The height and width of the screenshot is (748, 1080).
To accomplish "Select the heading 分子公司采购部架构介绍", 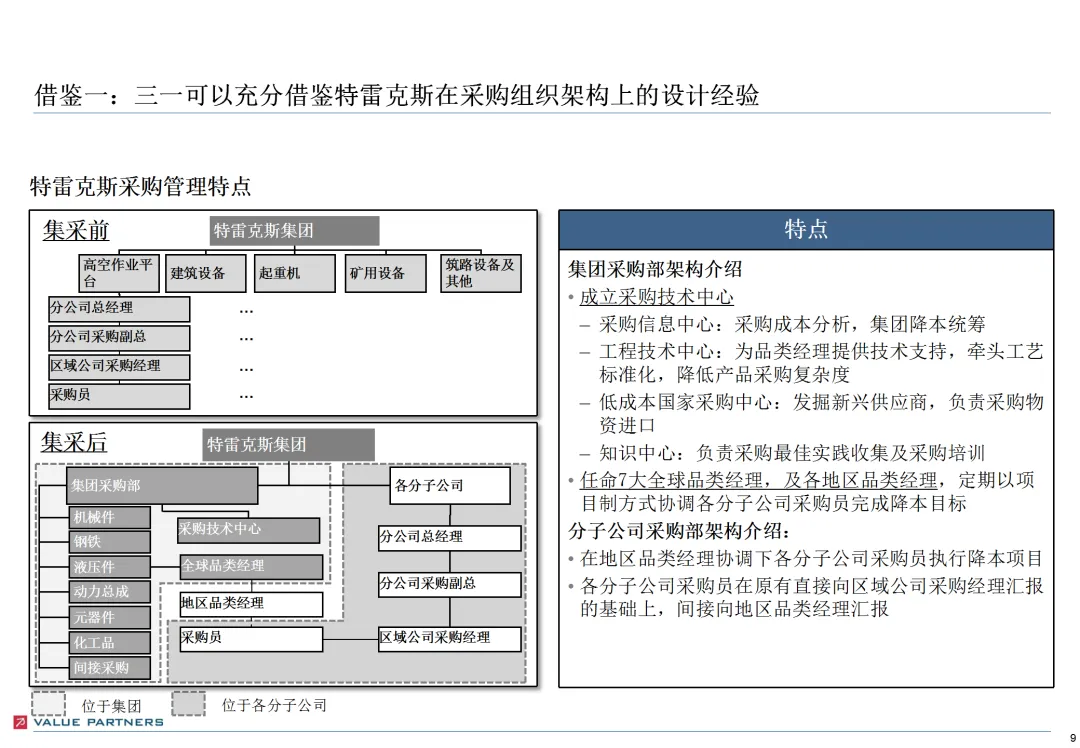I will (x=679, y=531).
